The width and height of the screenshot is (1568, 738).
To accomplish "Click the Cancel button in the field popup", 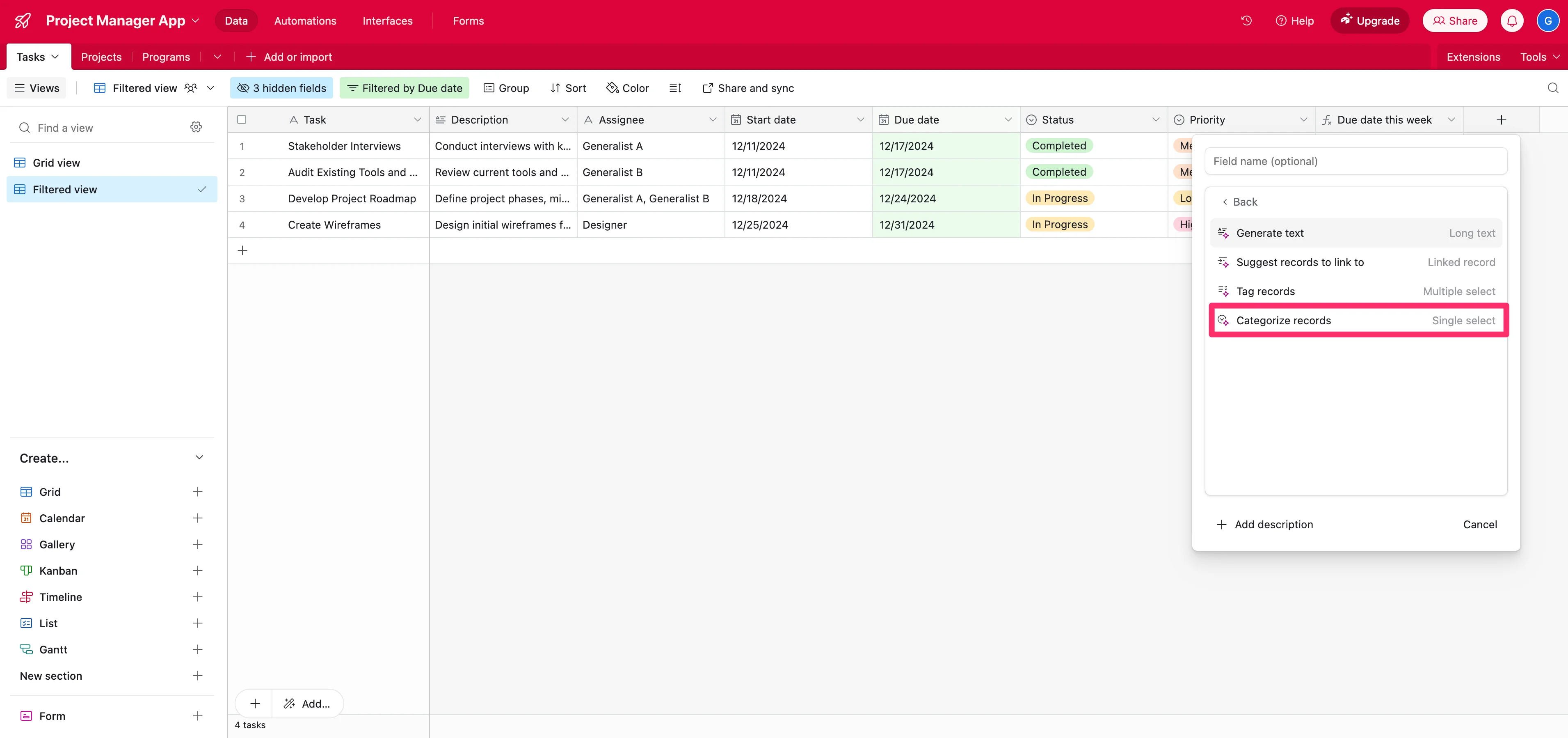I will coord(1479,524).
